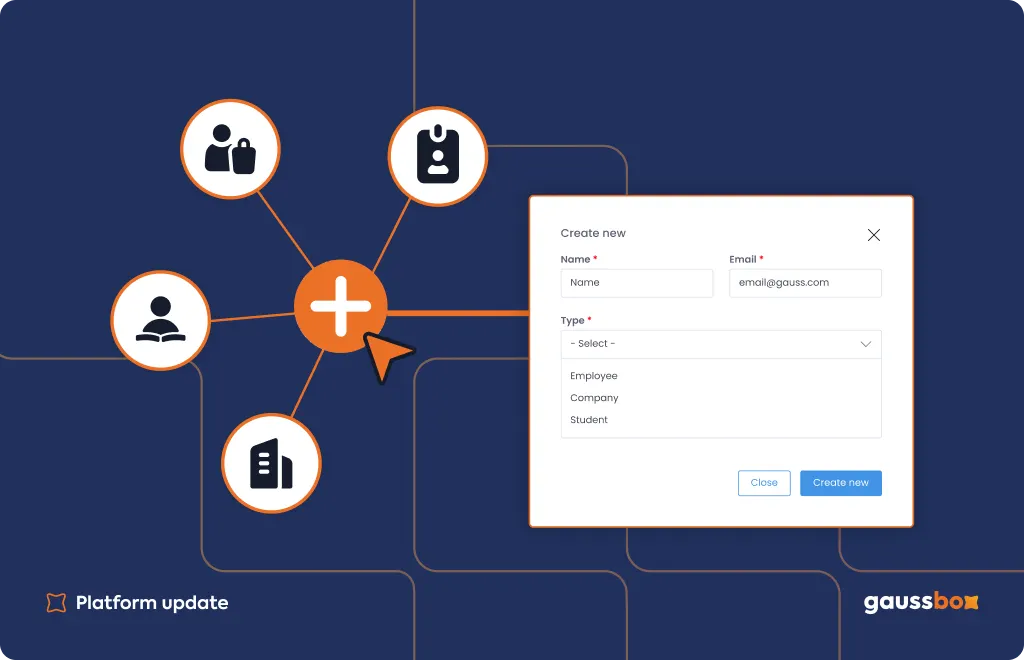Choose Company from the Type list
This screenshot has height=660, width=1024.
(594, 398)
